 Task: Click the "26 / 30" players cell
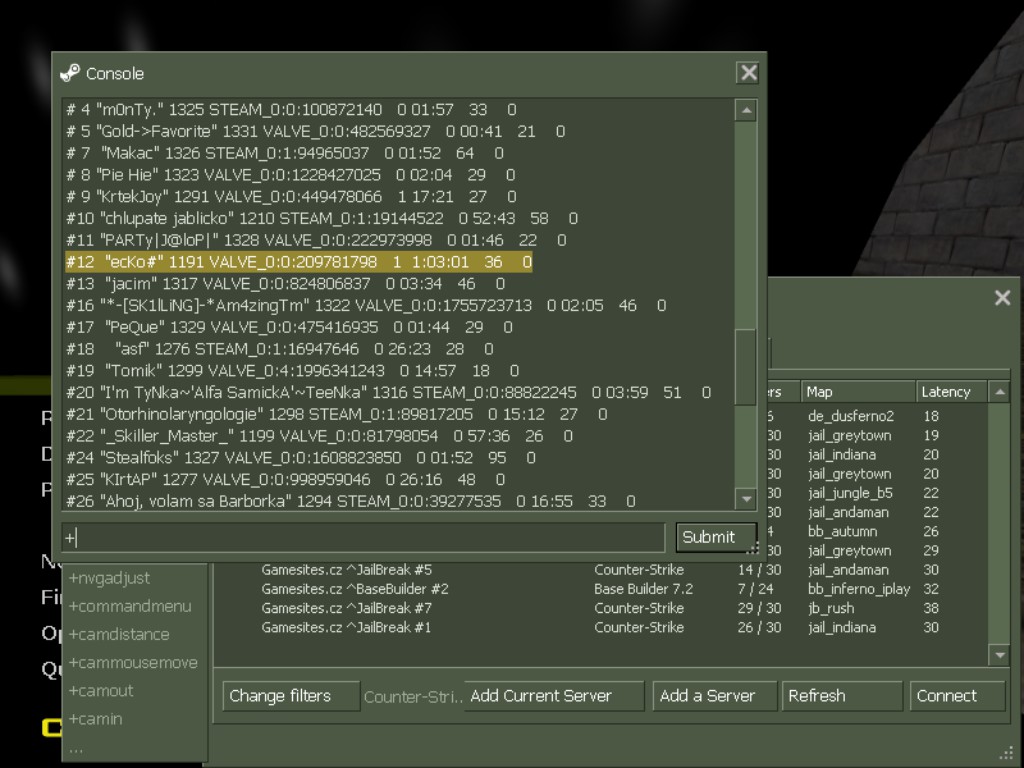click(759, 628)
